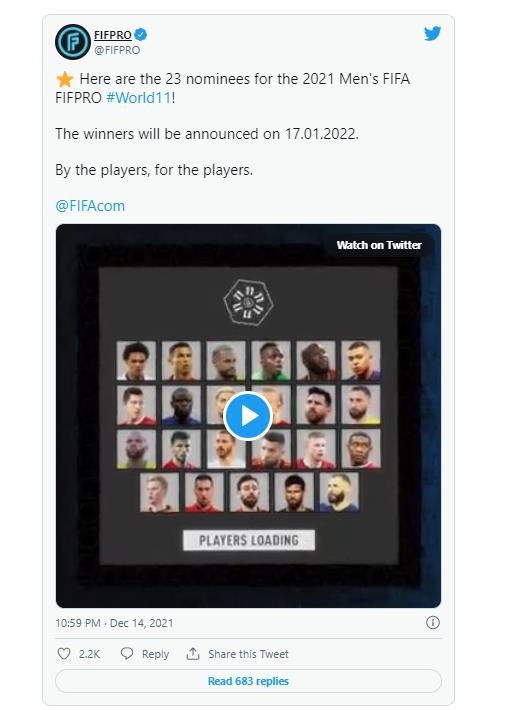Open the @FIFPRO handle
Image resolution: width=514 pixels, height=710 pixels.
pos(117,50)
